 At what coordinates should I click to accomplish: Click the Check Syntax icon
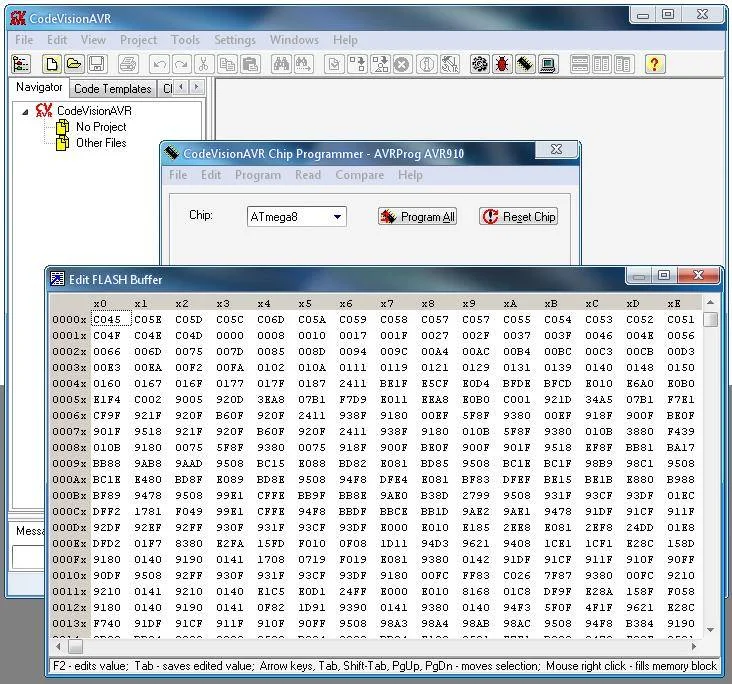point(334,64)
